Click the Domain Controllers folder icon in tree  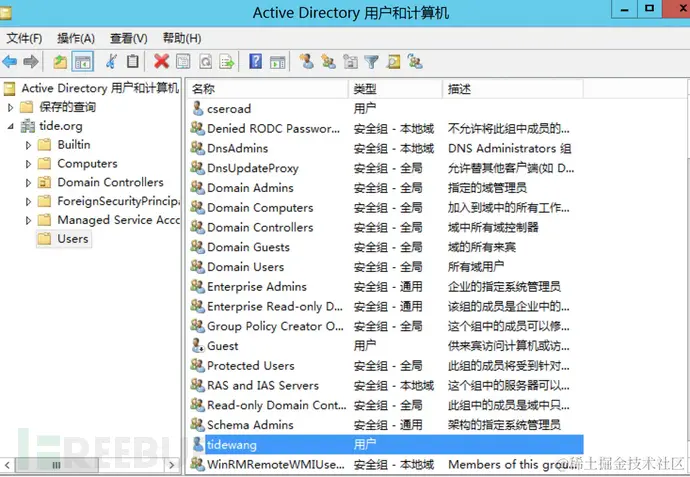pos(44,182)
